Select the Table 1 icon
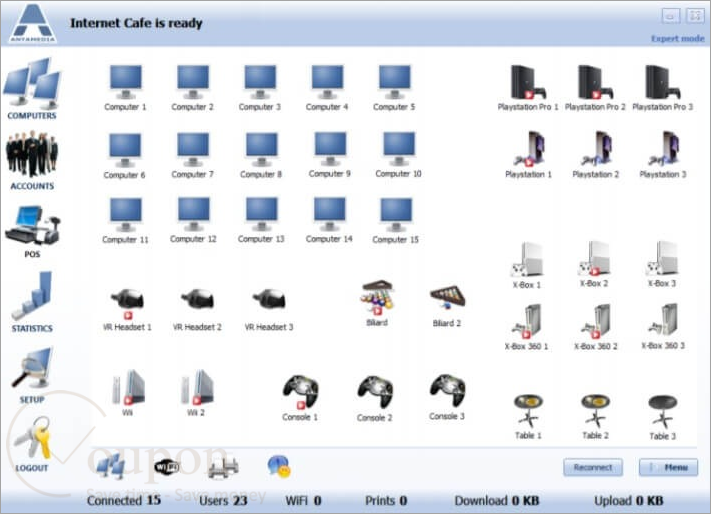This screenshot has height=514, width=711. (x=528, y=411)
